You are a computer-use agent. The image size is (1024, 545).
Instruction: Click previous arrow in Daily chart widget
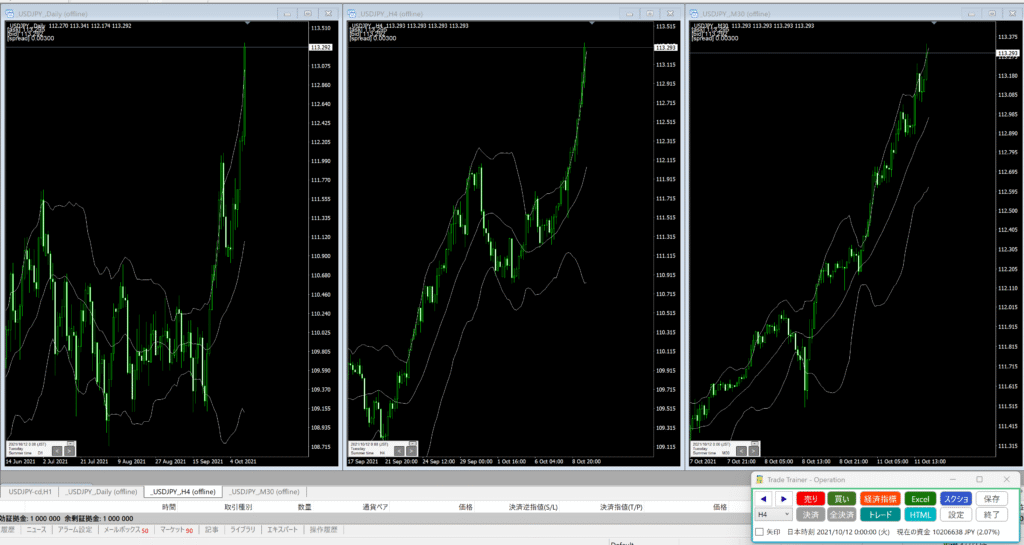[57, 450]
